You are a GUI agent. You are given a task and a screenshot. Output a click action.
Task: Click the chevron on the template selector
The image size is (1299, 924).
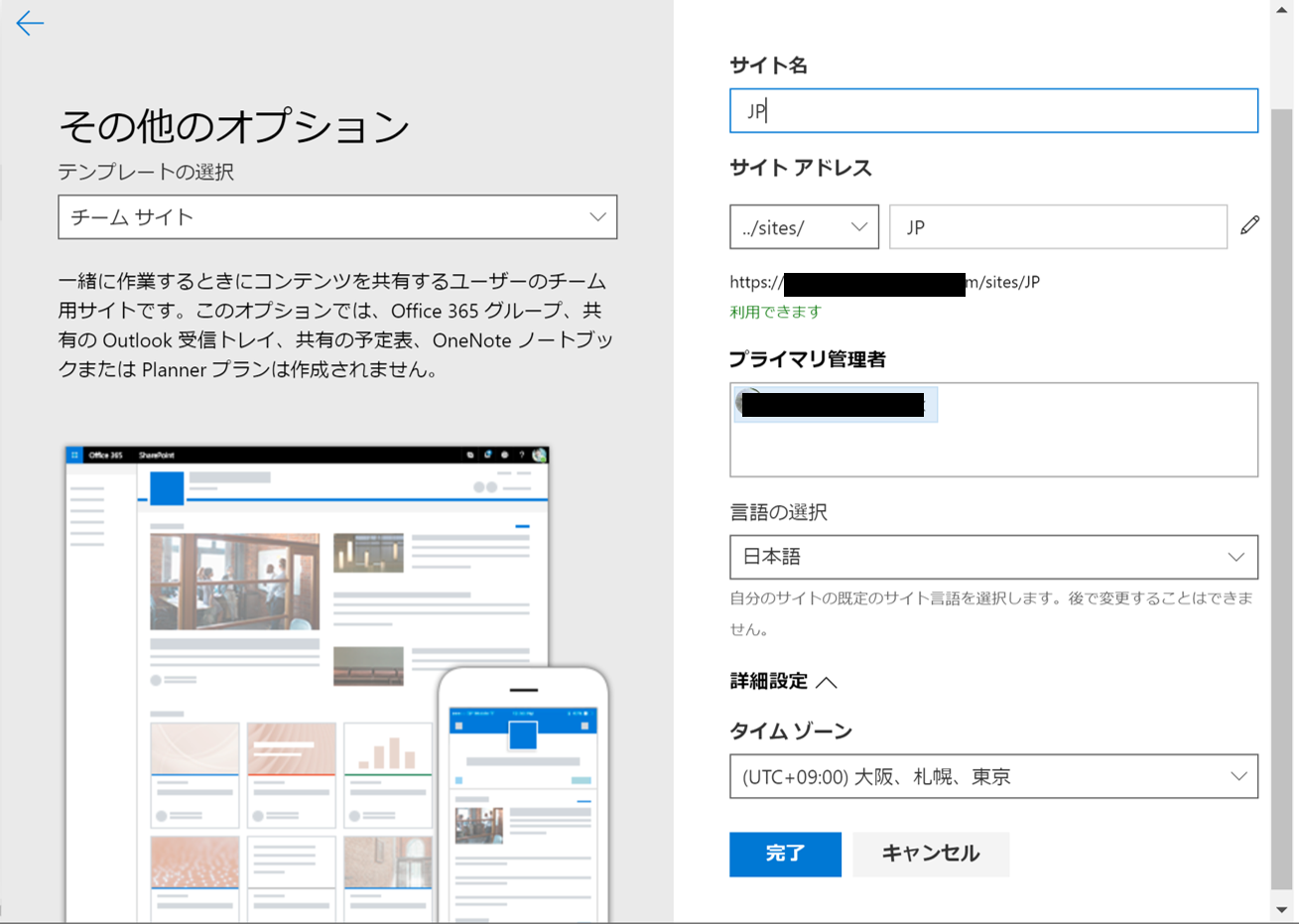pos(596,216)
